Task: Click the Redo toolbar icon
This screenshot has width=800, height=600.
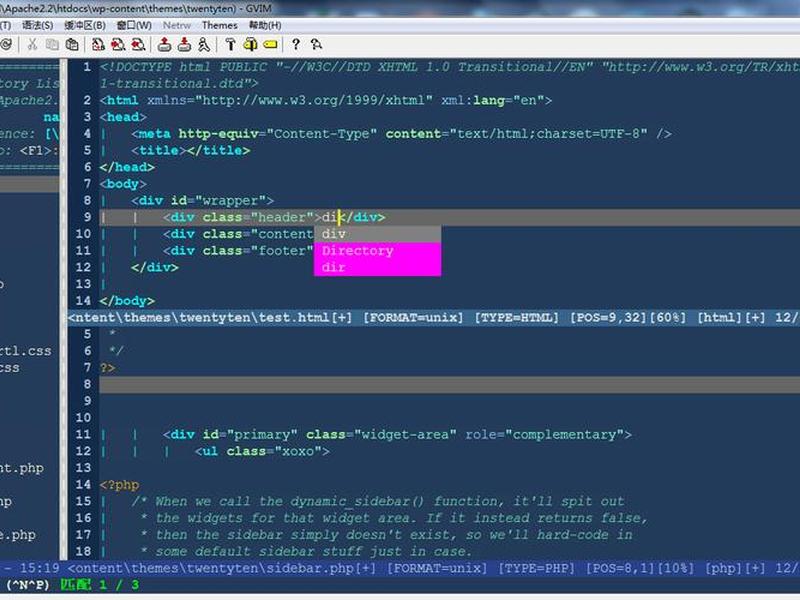Action: point(6,45)
